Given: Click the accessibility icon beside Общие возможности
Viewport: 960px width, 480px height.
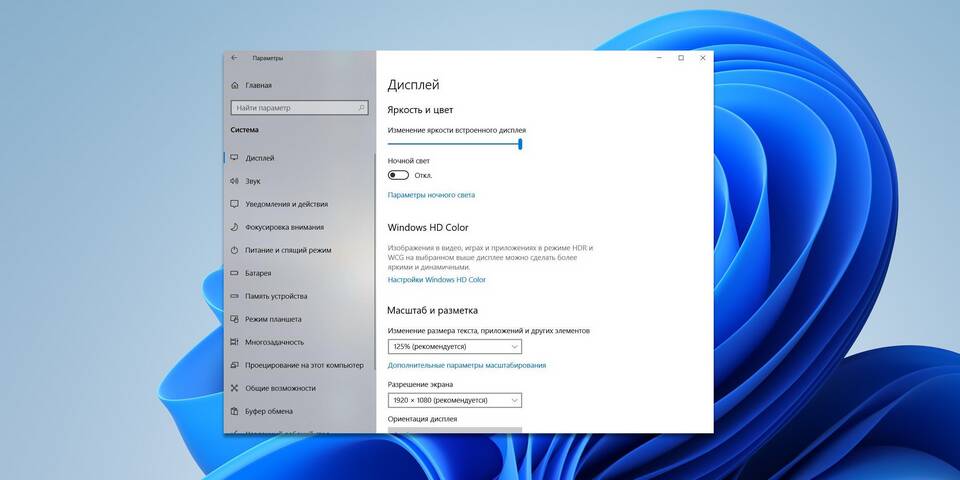Looking at the screenshot, I should click(x=235, y=388).
